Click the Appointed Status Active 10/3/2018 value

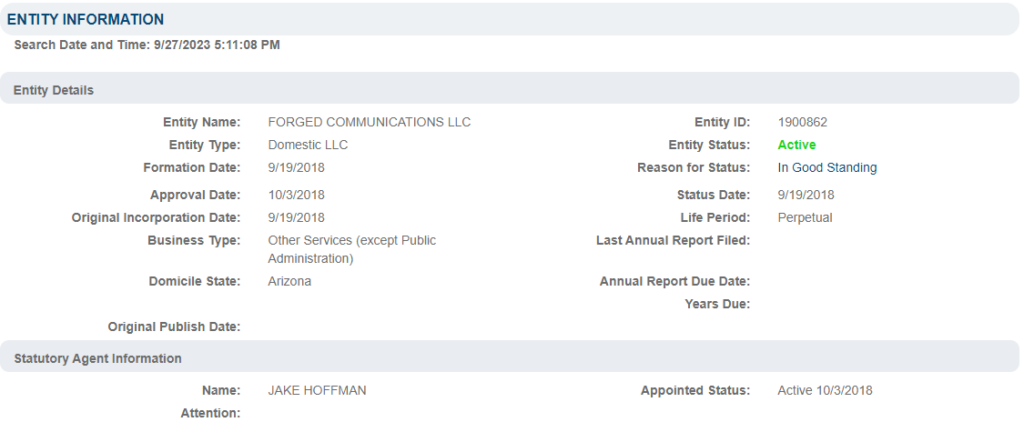click(824, 391)
